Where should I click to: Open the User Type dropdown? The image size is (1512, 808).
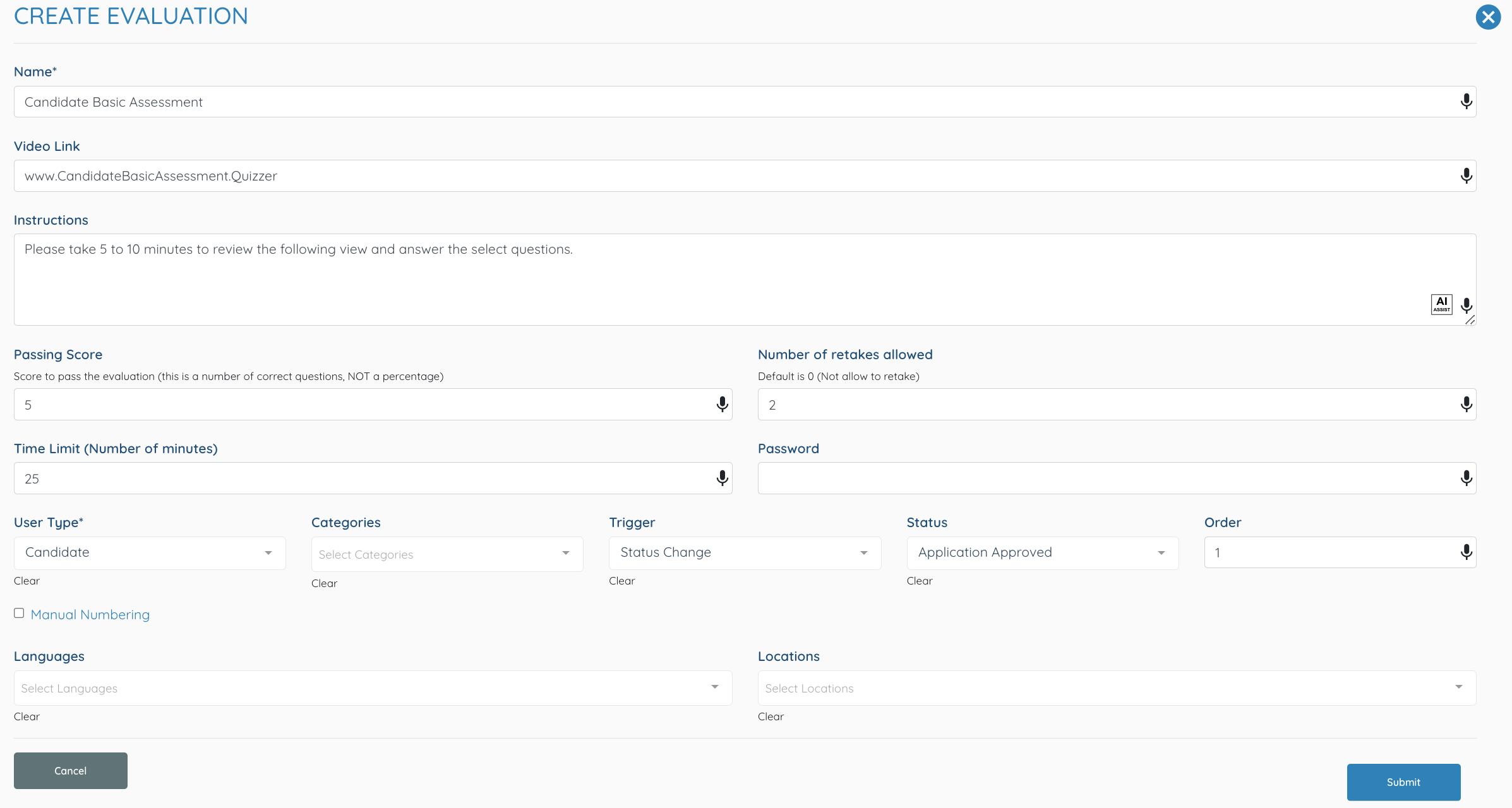tap(150, 553)
